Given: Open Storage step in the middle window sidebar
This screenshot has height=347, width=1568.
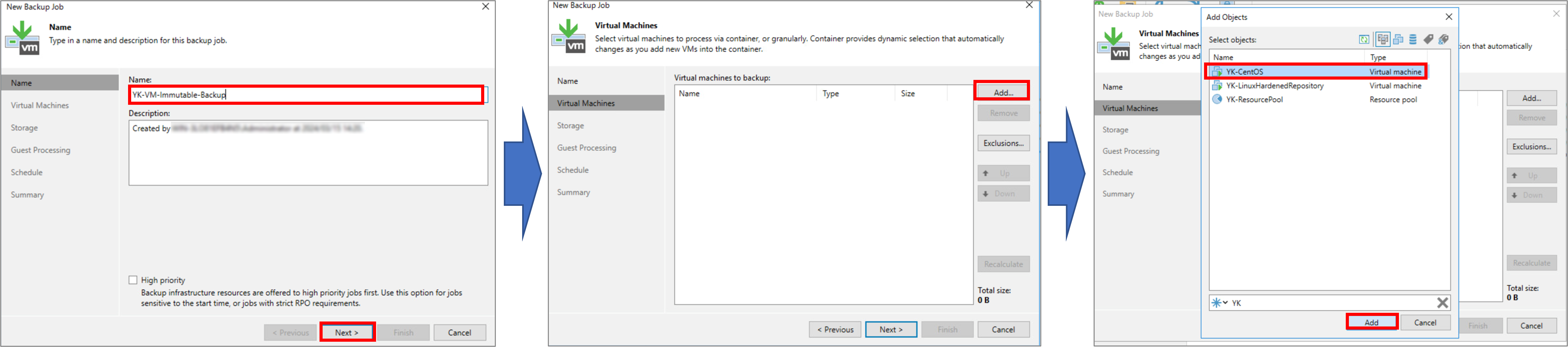Looking at the screenshot, I should [570, 125].
